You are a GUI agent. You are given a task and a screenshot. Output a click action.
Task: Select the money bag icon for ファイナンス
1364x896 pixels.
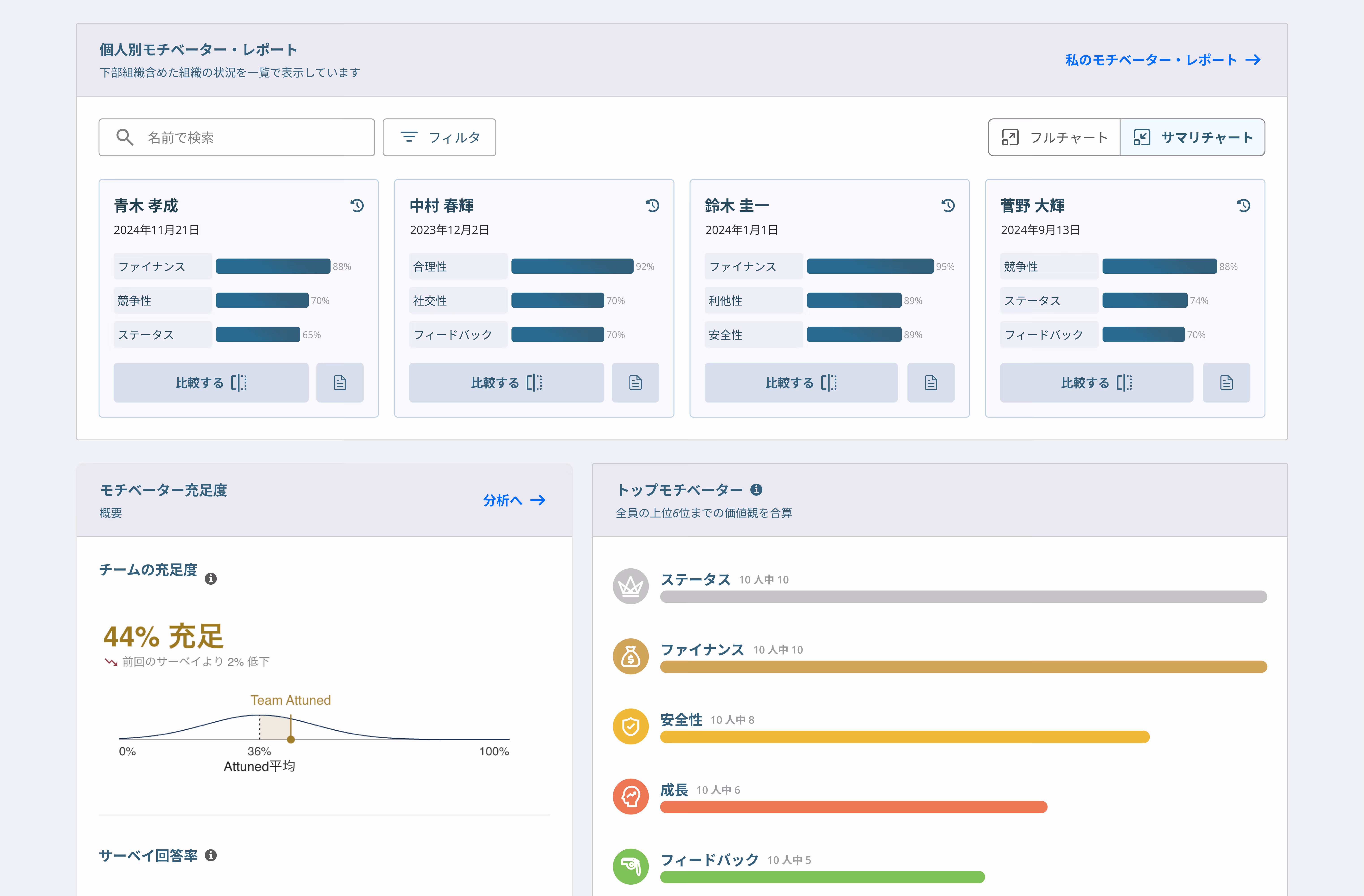pyautogui.click(x=630, y=656)
